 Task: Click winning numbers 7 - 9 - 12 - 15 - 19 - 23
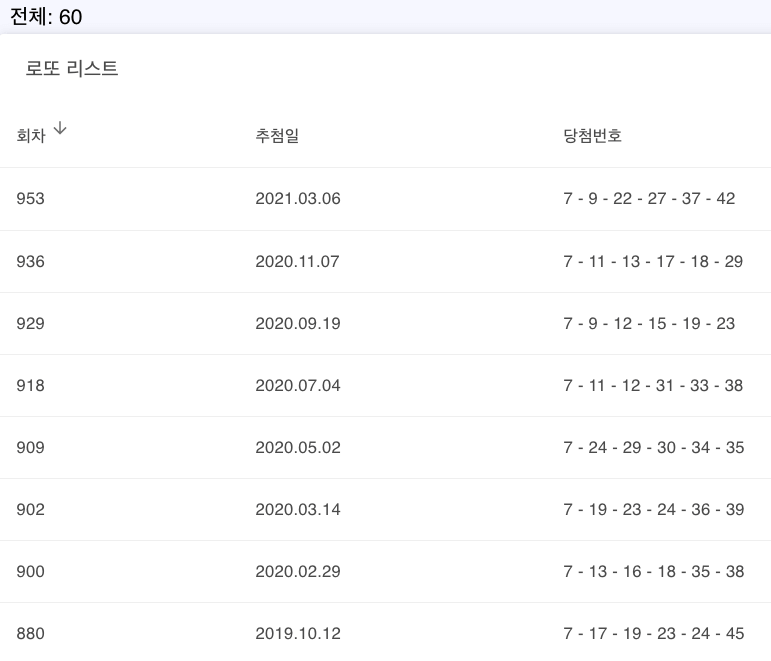(x=649, y=323)
